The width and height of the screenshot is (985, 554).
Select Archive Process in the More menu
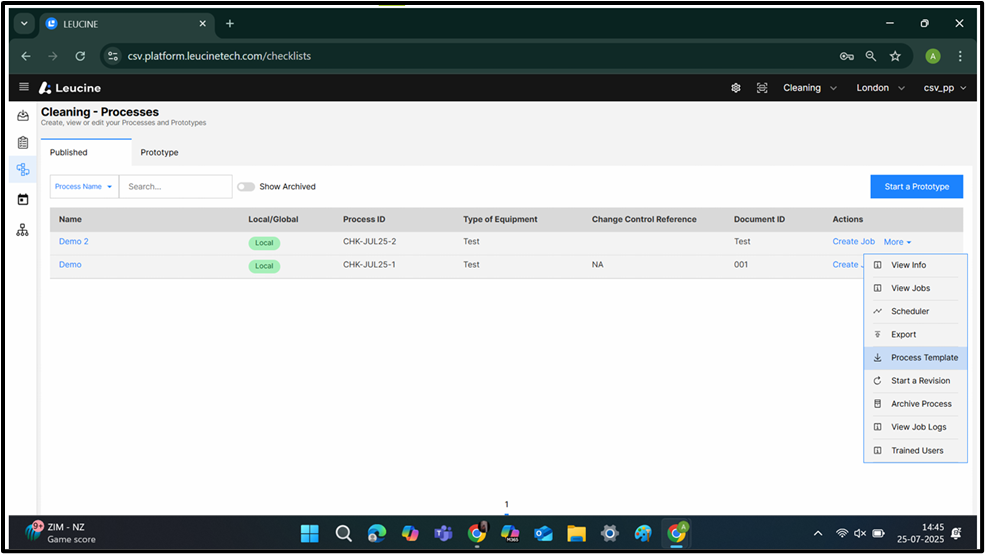[x=920, y=404]
